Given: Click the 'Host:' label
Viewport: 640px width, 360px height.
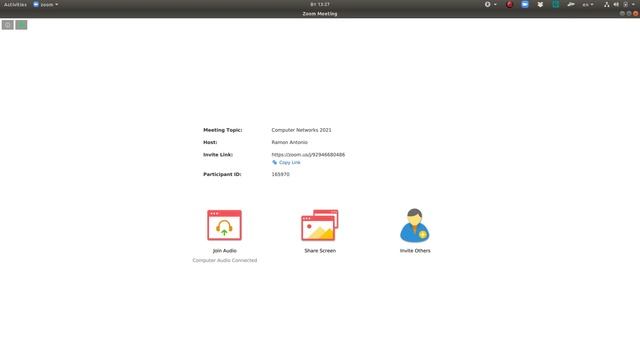Looking at the screenshot, I should [210, 142].
